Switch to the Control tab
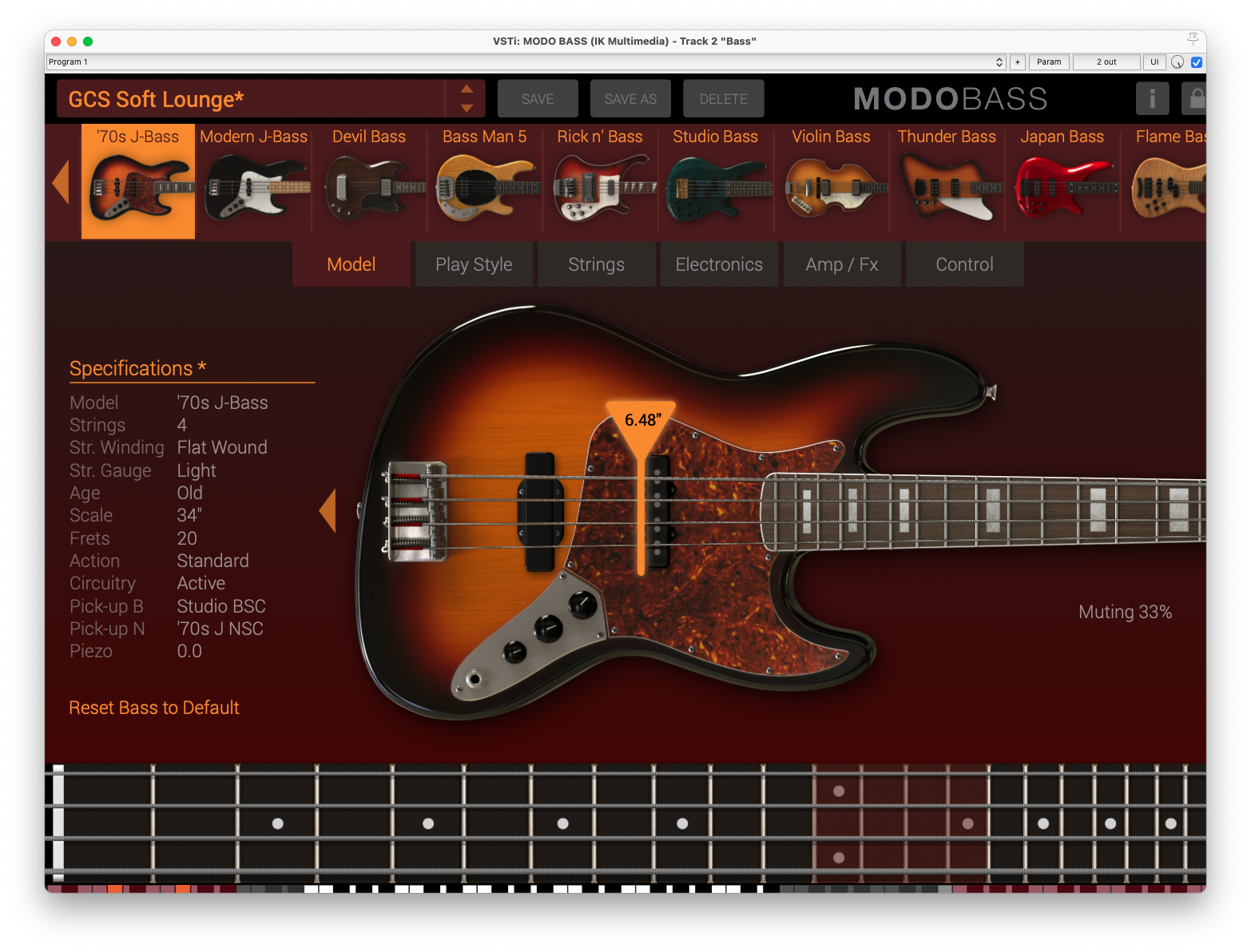 965,264
